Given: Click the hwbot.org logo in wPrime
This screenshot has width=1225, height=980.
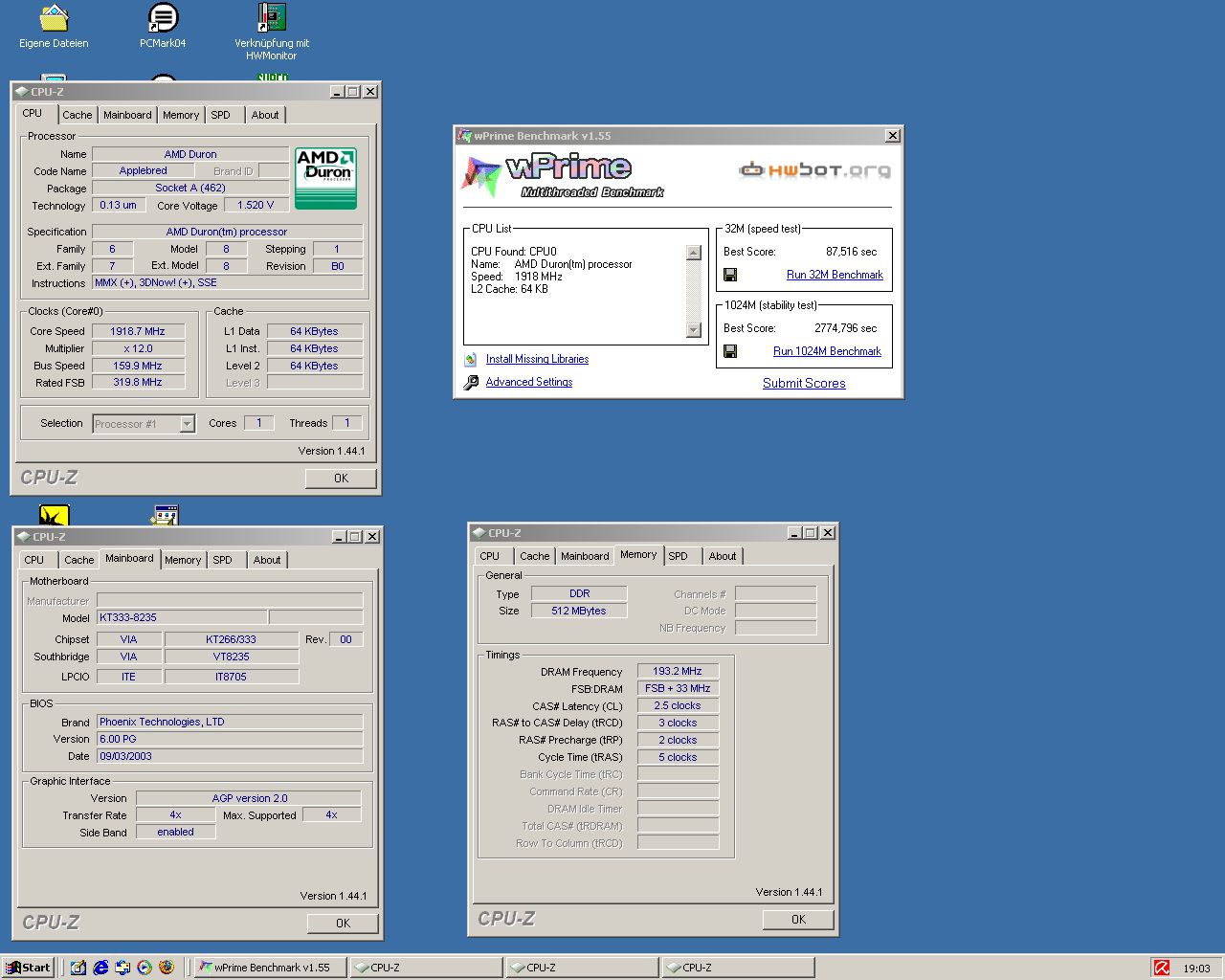Looking at the screenshot, I should (x=814, y=170).
